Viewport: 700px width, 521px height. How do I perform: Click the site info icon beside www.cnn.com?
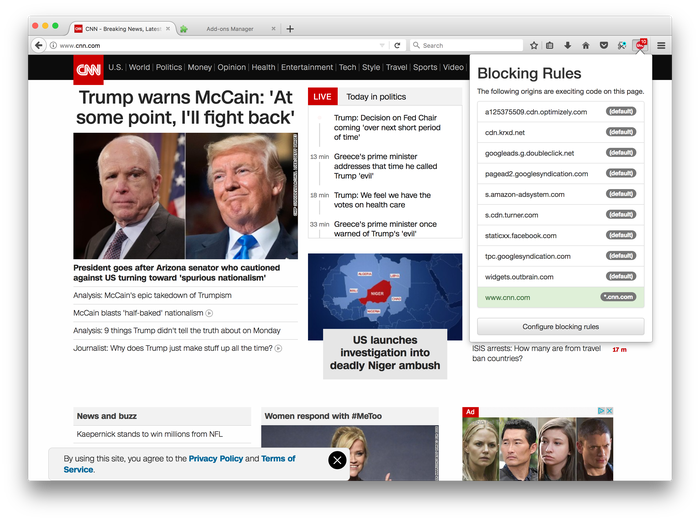point(53,45)
